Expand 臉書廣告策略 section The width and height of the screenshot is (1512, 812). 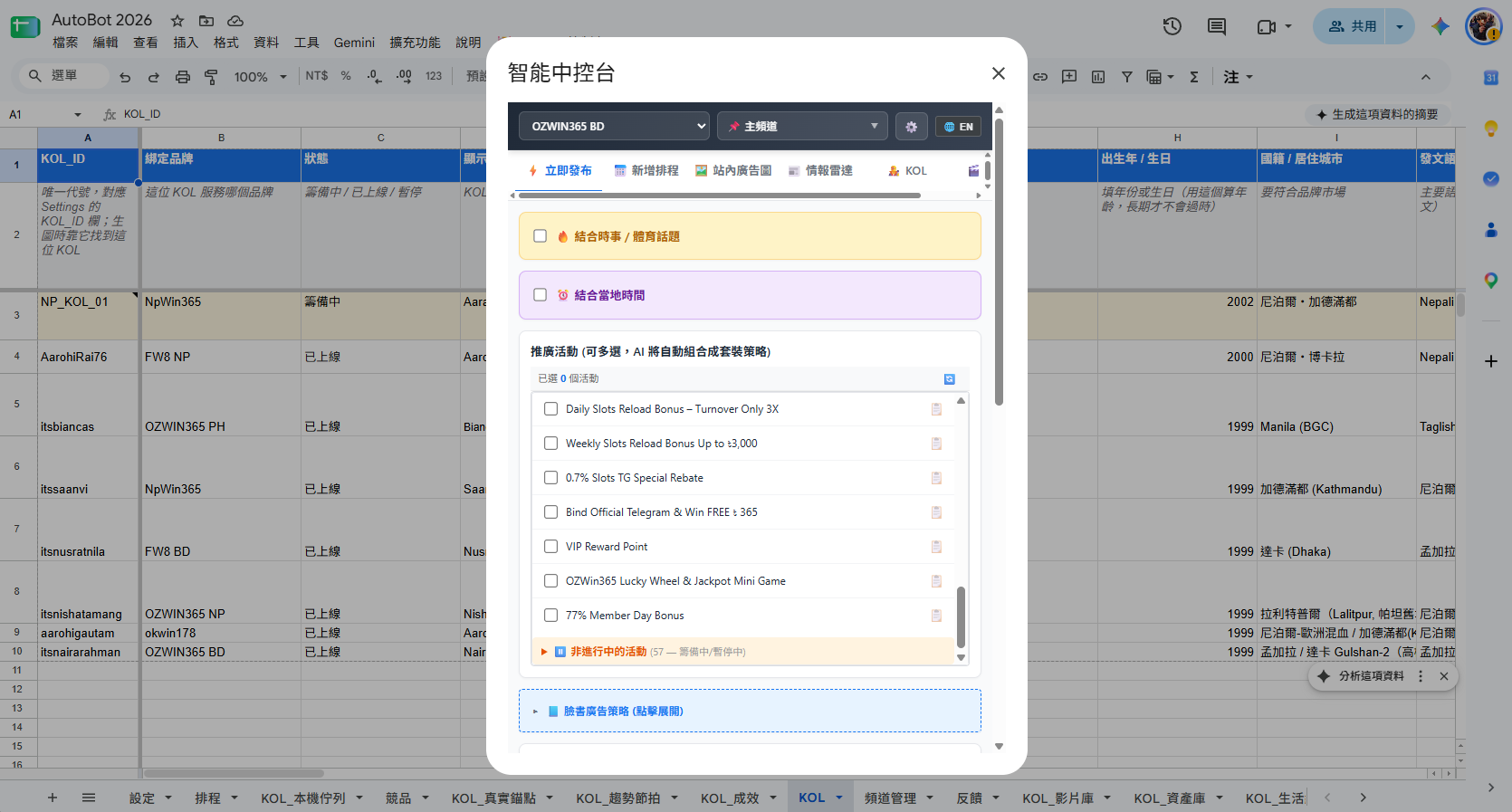[x=750, y=712]
